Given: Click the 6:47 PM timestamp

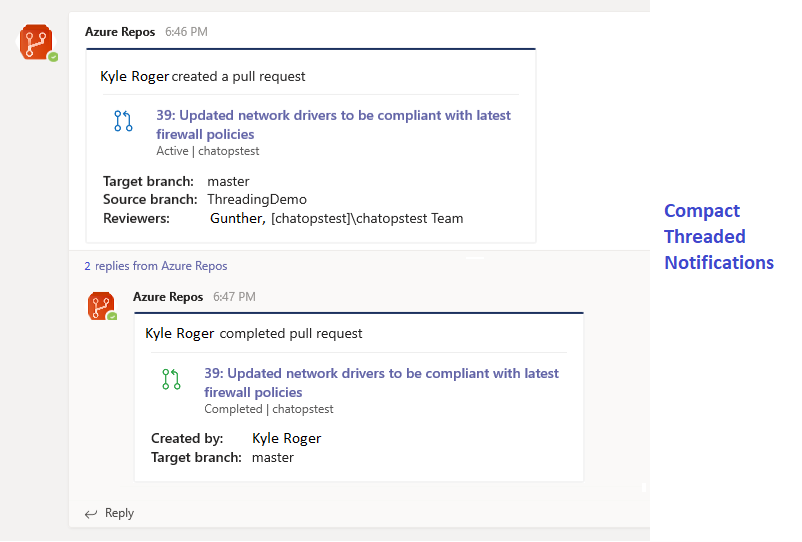Looking at the screenshot, I should click(234, 297).
